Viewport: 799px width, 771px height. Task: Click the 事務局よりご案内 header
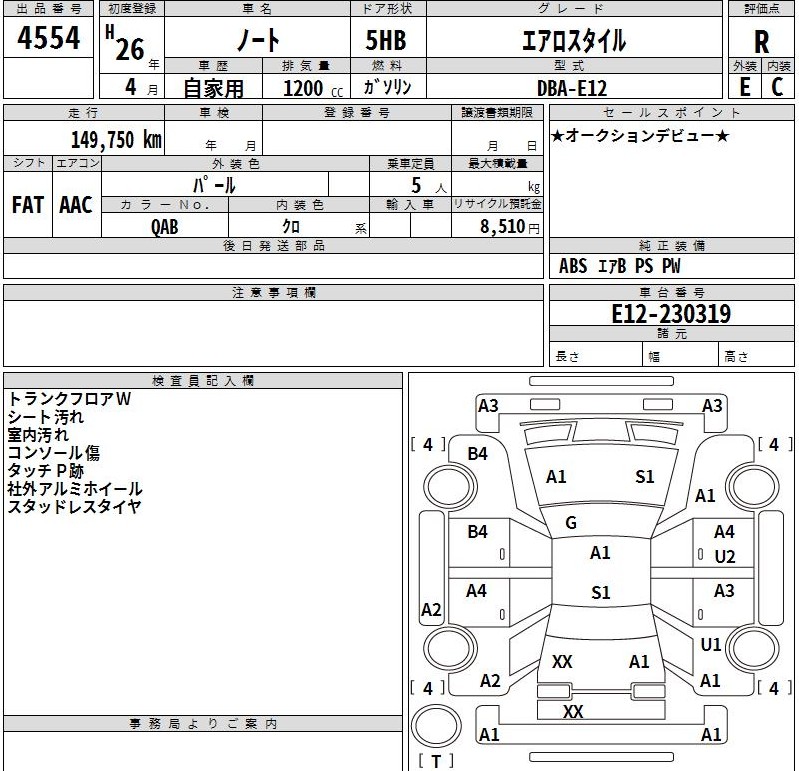(x=203, y=724)
